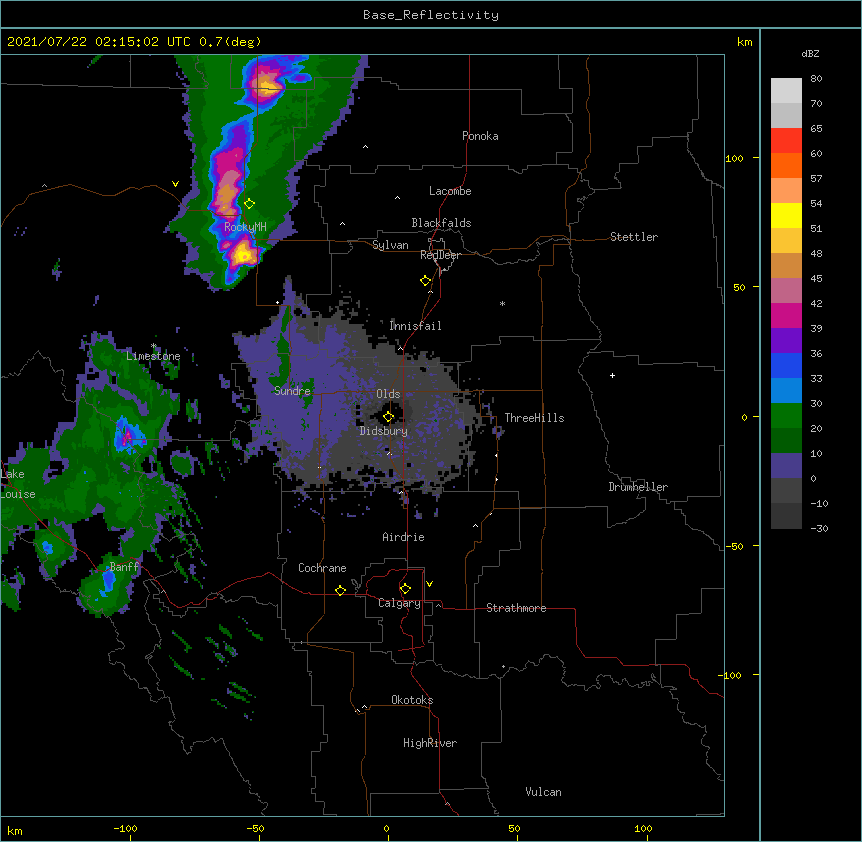The image size is (862, 842).
Task: Click the RockyMH label
Action: point(245,227)
